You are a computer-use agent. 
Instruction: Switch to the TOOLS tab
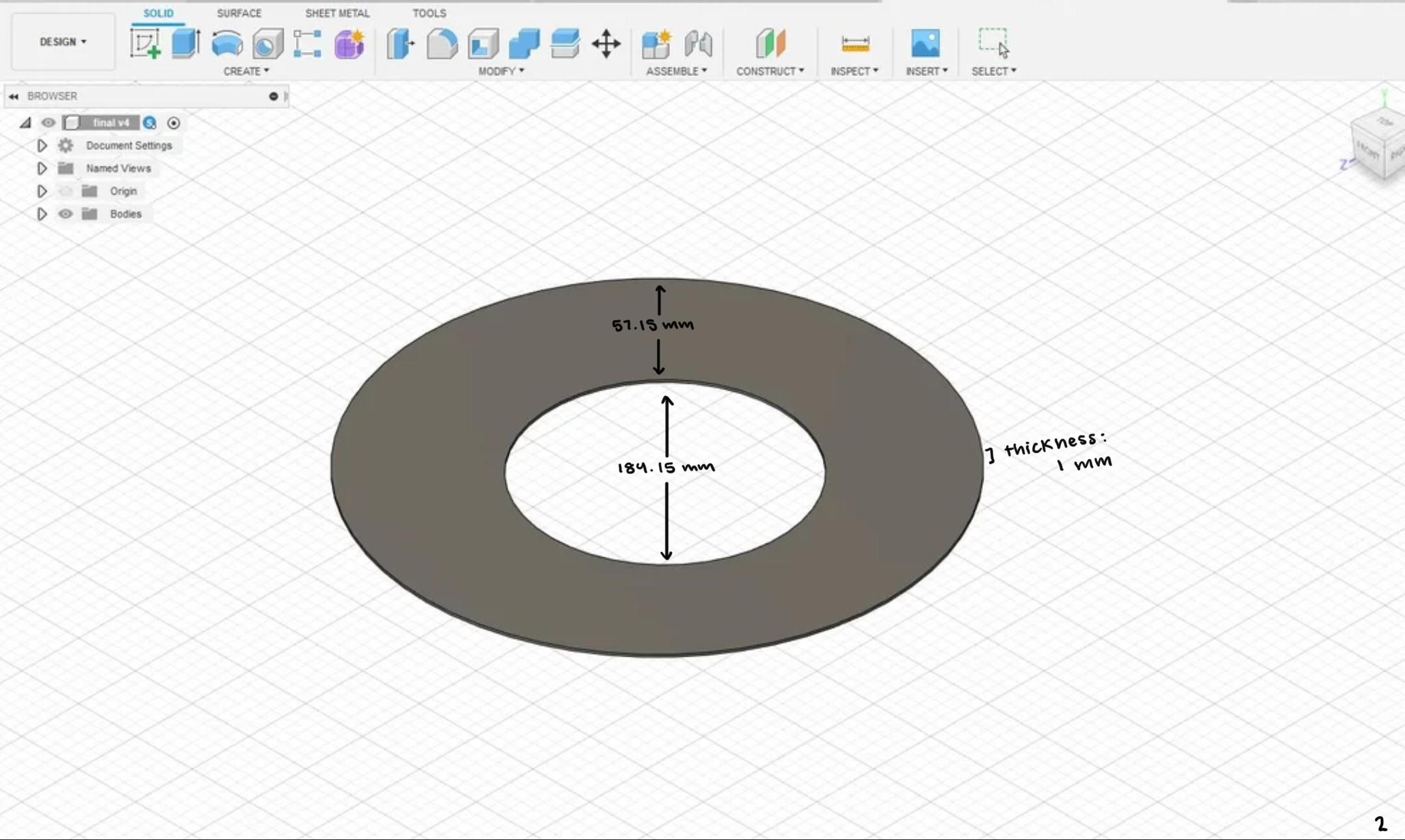click(429, 13)
